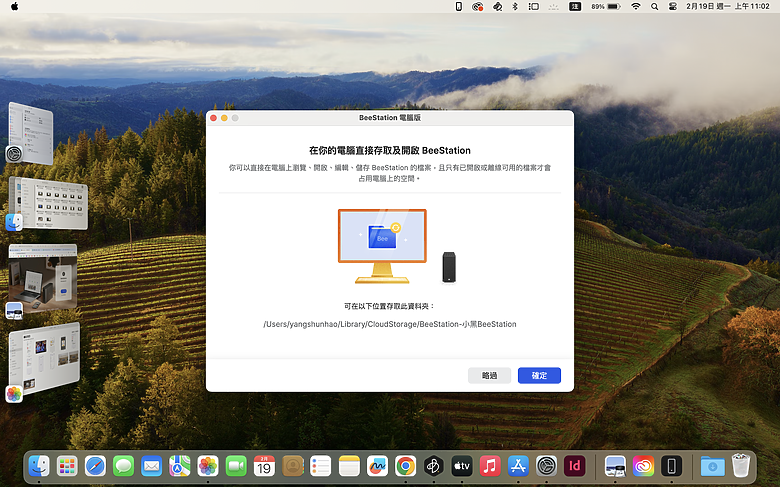Open Launchpad from the Dock
780x487 pixels.
click(67, 466)
